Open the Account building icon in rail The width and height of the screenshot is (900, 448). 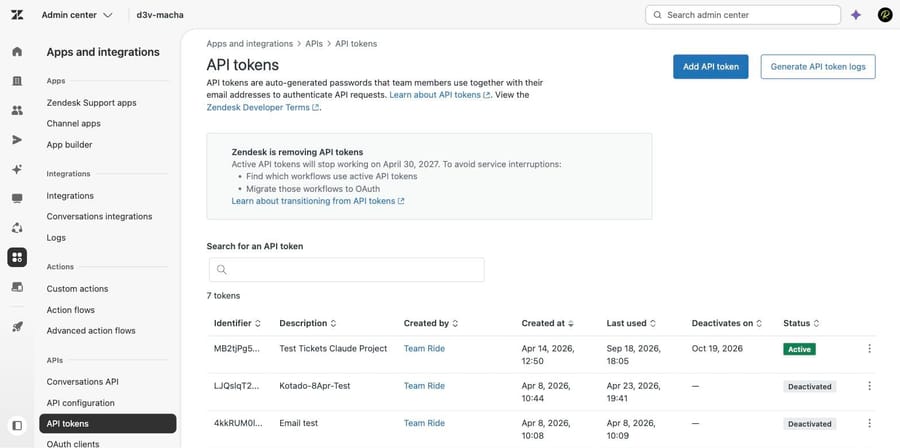17,81
